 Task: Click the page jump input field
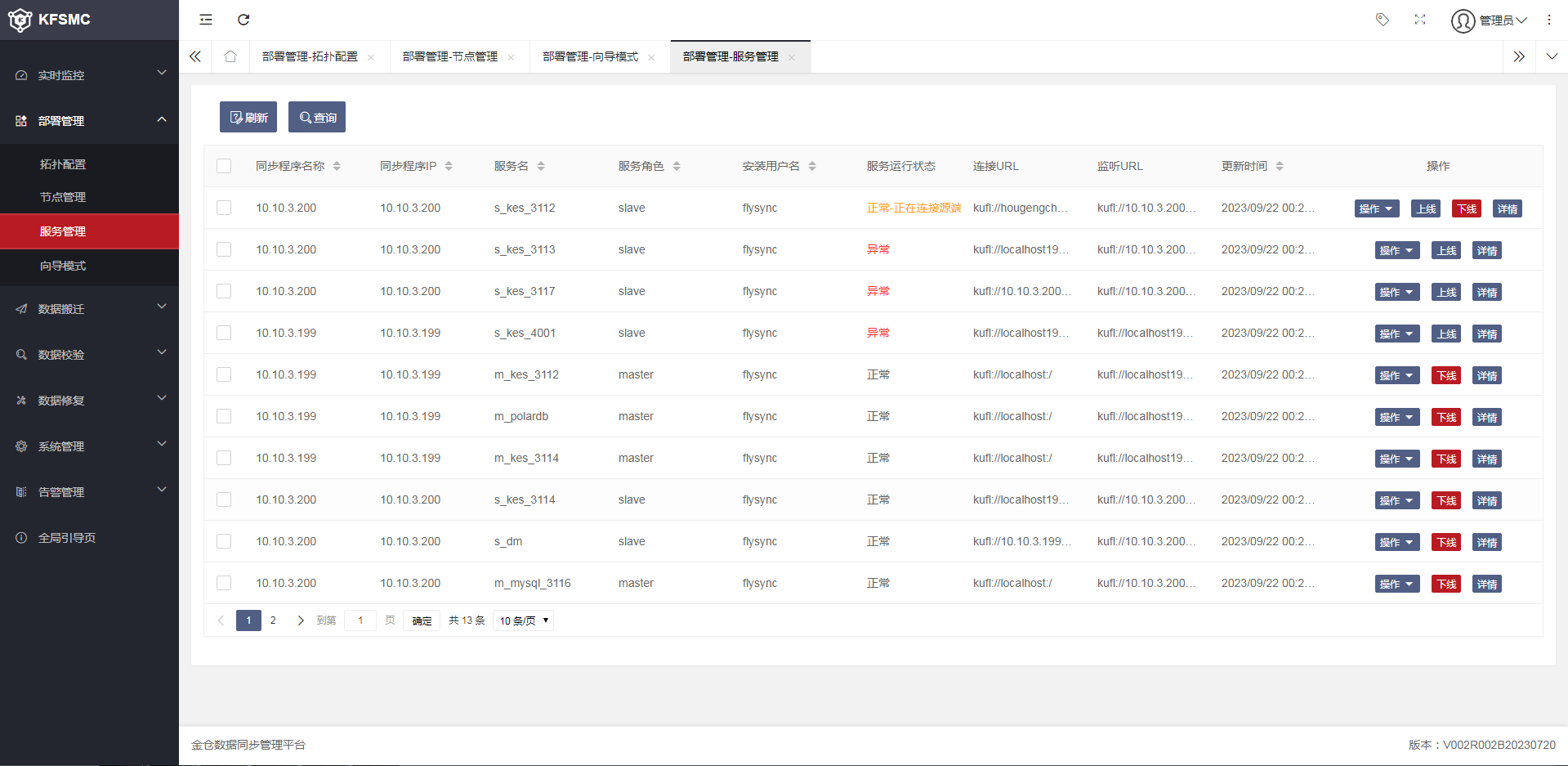click(360, 620)
